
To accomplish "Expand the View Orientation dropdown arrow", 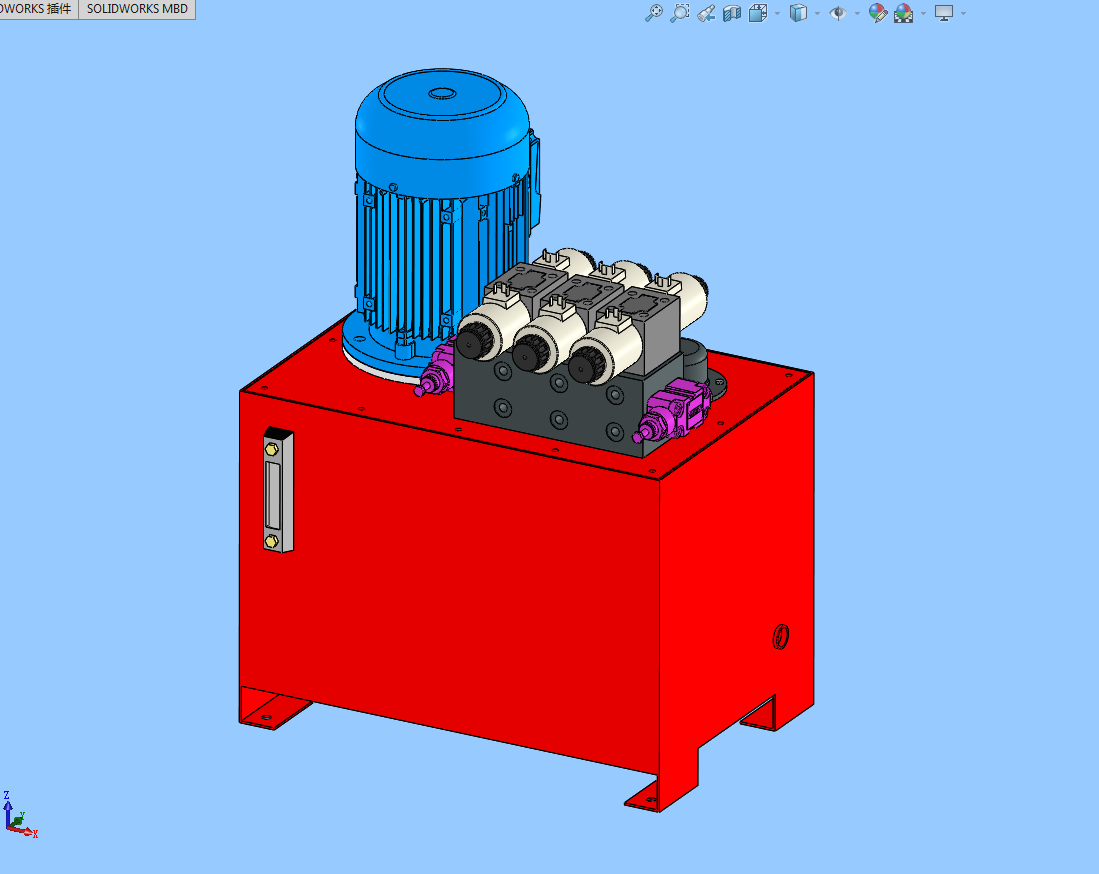I will coord(776,14).
